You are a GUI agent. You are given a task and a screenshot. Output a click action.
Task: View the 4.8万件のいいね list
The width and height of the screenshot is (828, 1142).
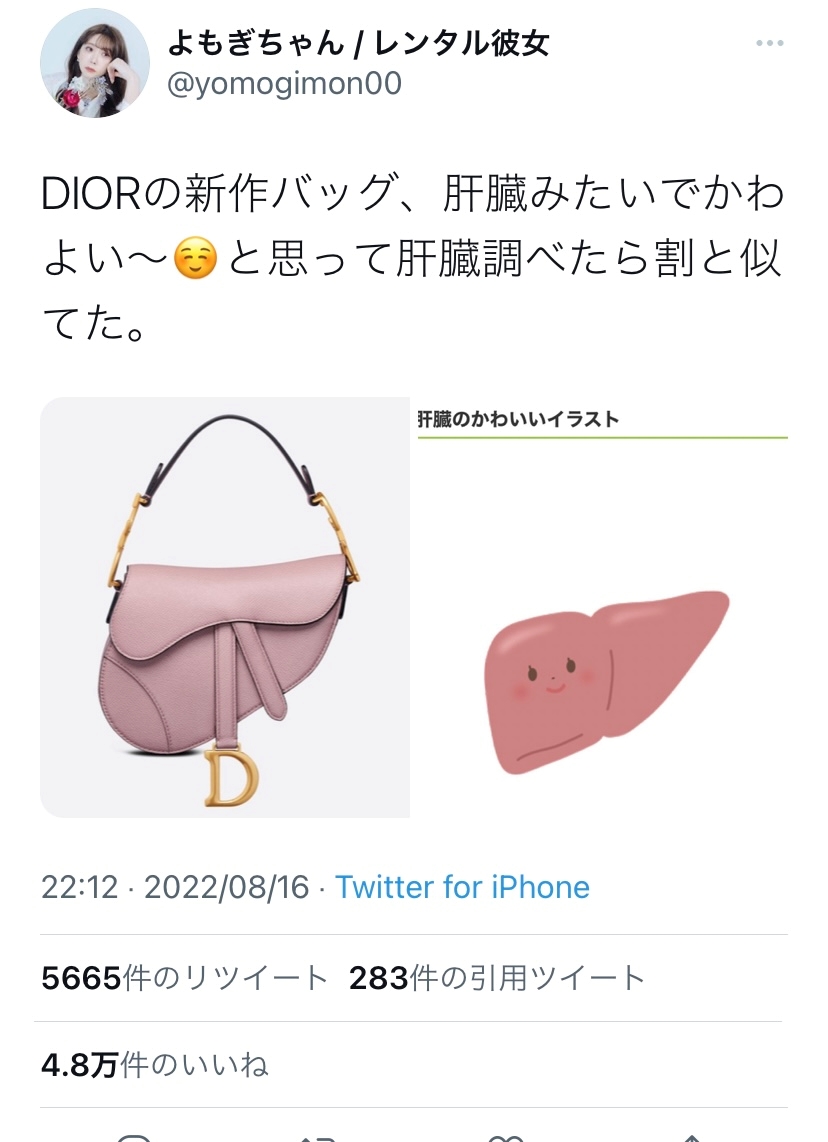154,1066
